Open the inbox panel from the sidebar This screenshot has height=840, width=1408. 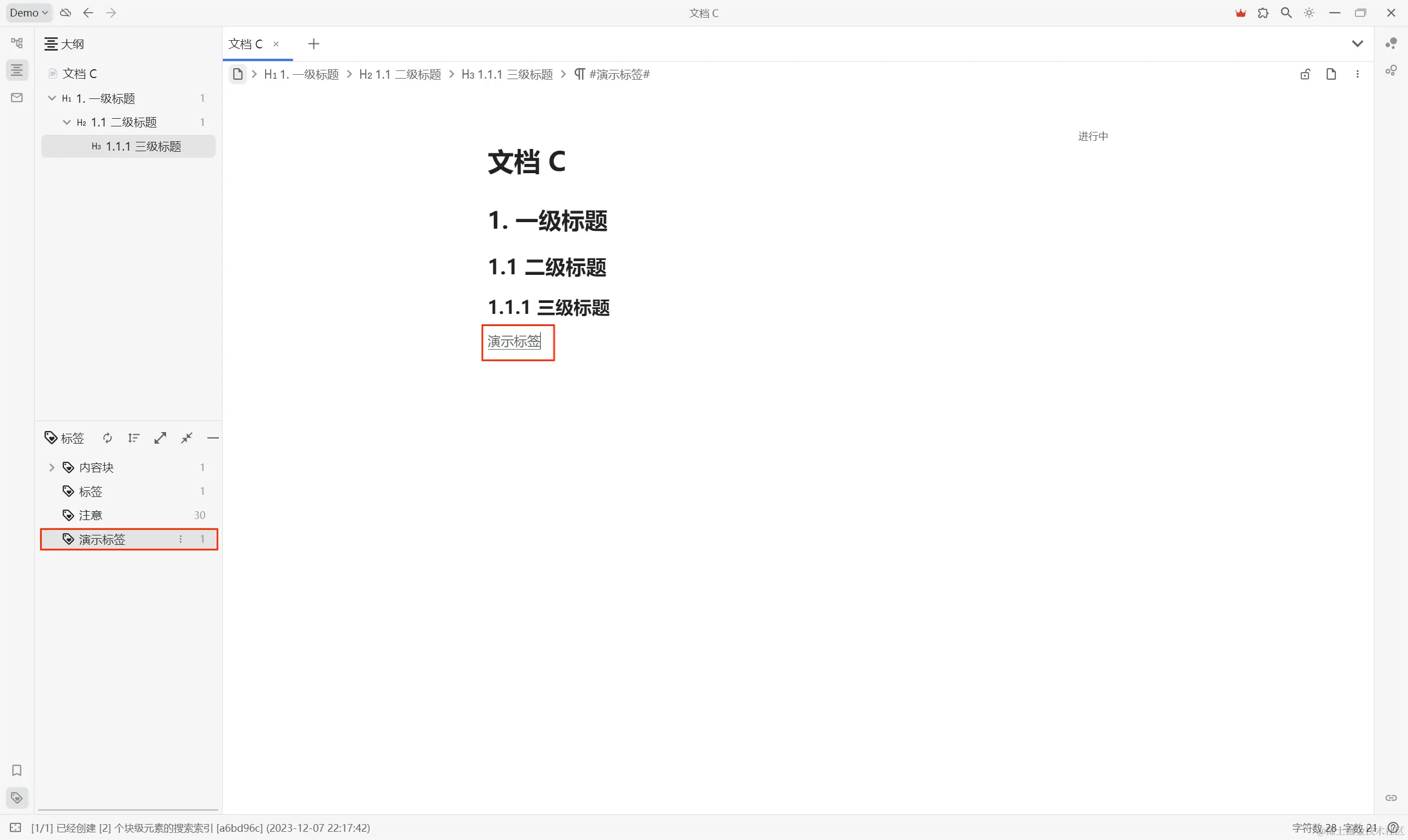point(16,98)
